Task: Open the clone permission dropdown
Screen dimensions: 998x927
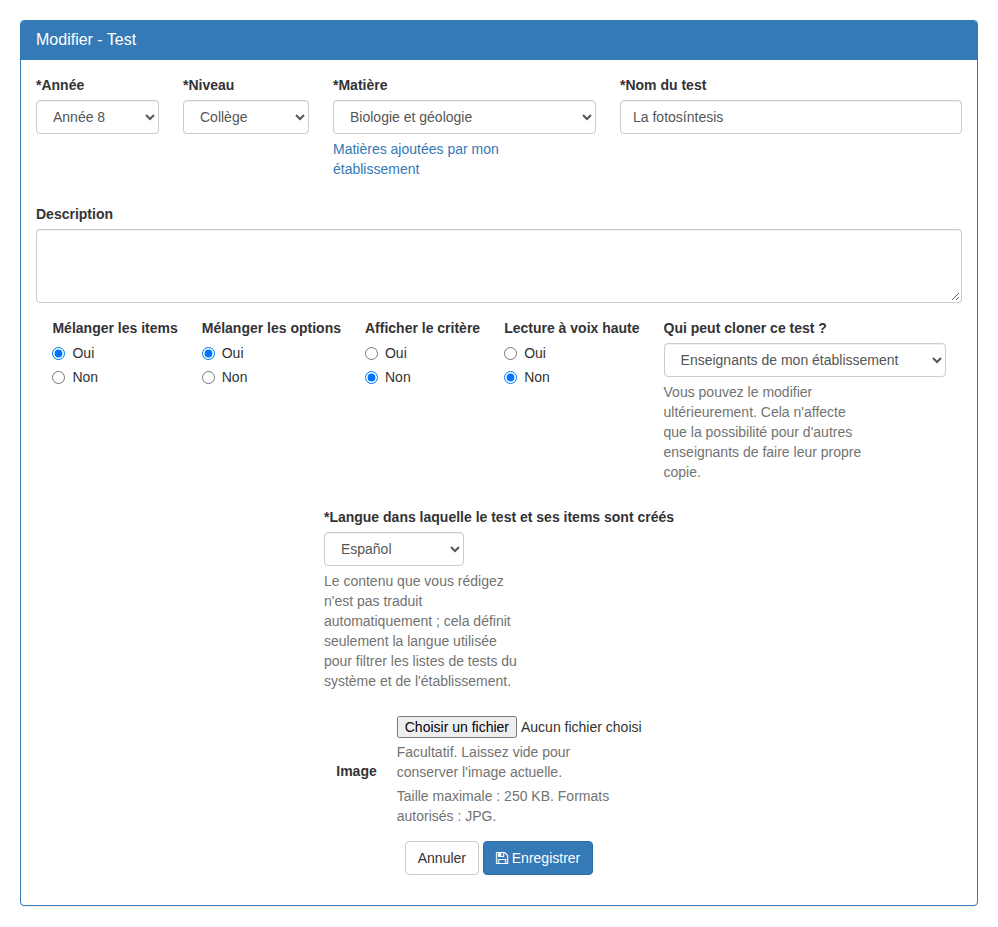Action: (x=805, y=360)
